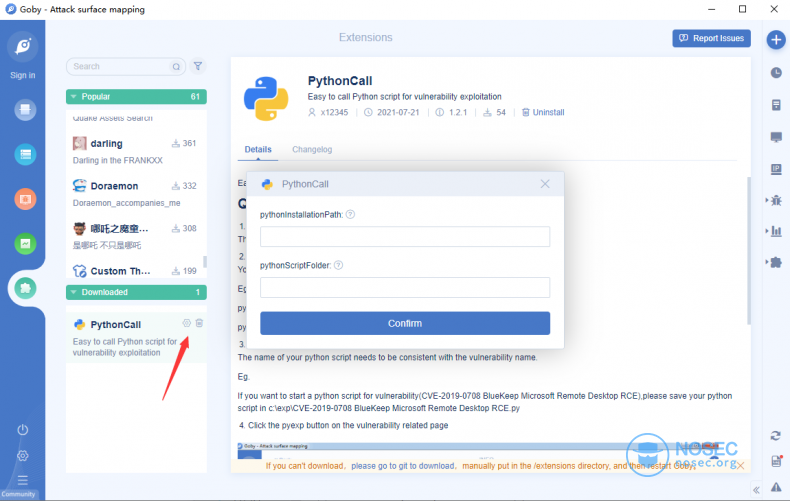Viewport: 790px width, 501px height.
Task: Click PythonCall trash delete icon in list
Action: click(x=200, y=323)
